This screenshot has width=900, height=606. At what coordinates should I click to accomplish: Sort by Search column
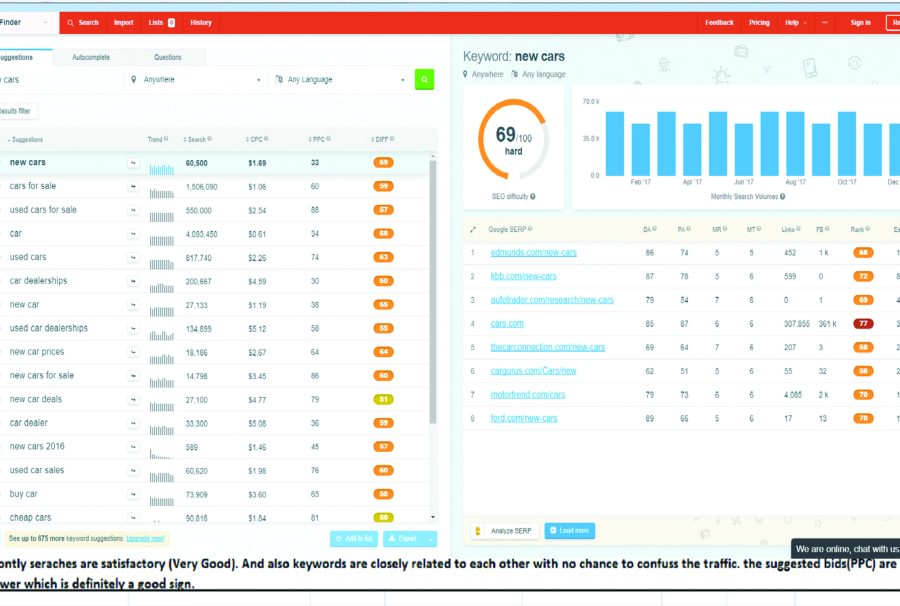click(x=197, y=139)
